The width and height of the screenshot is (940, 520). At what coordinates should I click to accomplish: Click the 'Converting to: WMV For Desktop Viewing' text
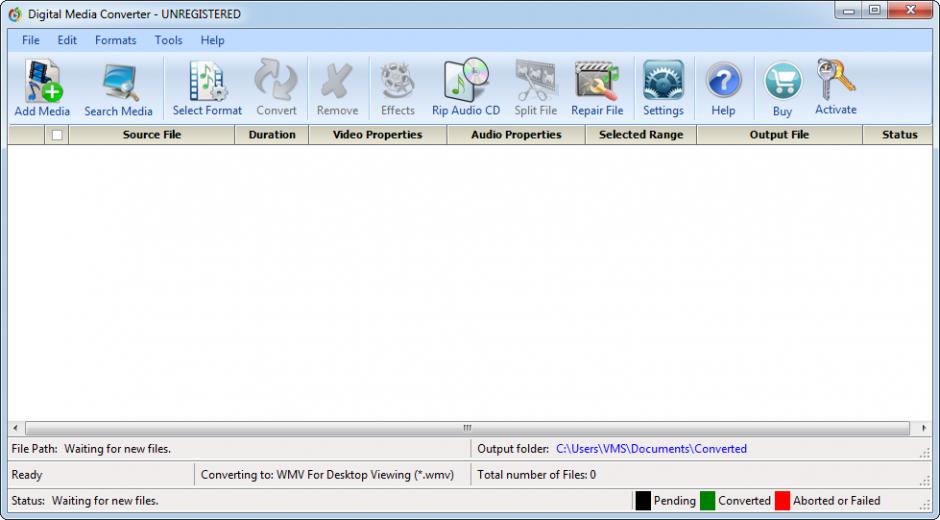(327, 475)
